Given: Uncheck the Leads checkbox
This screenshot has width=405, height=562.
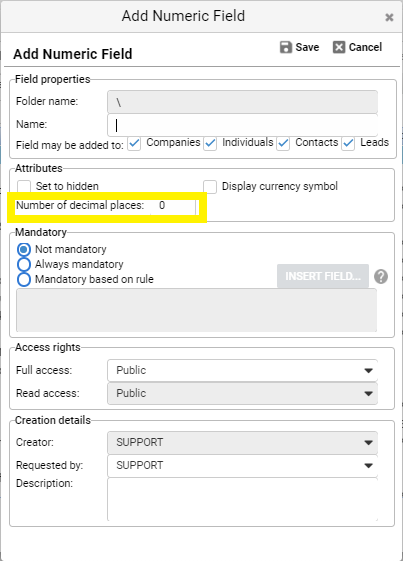Looking at the screenshot, I should pyautogui.click(x=348, y=144).
